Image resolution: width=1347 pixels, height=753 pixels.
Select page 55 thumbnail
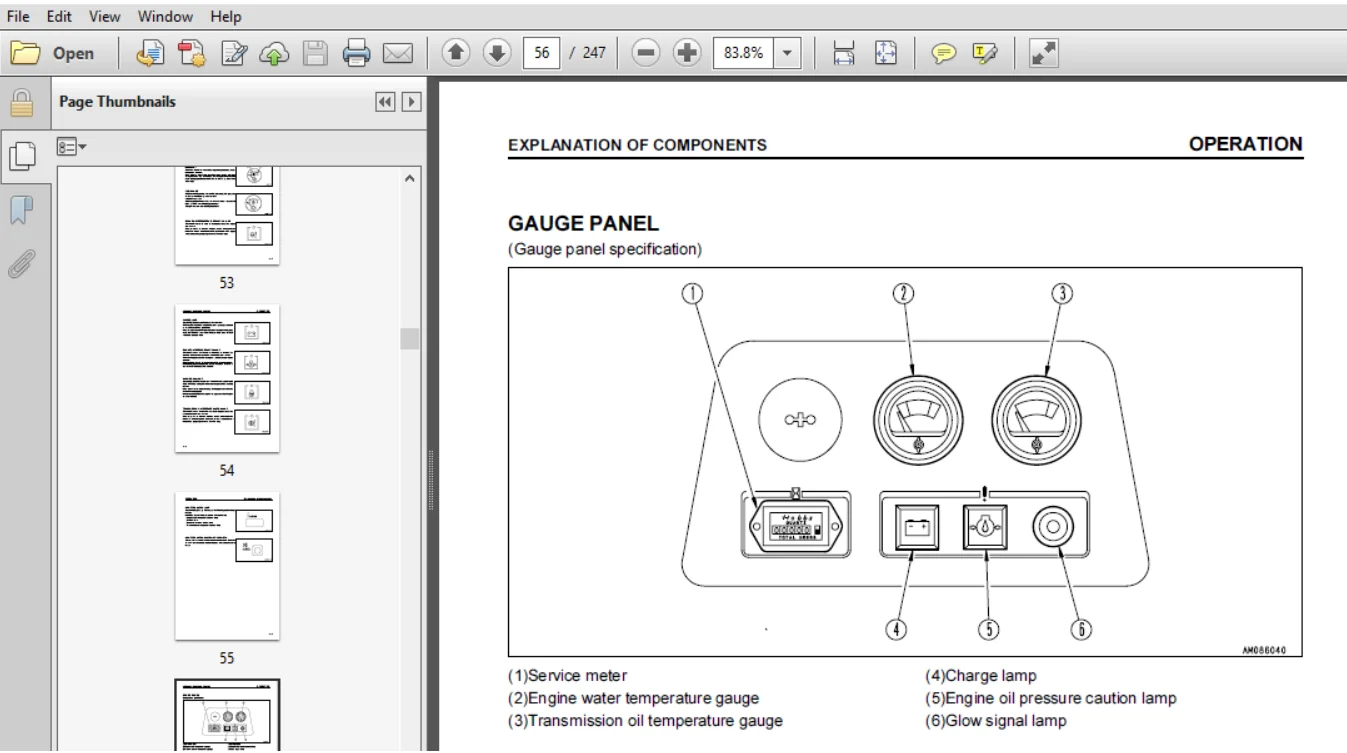(x=227, y=566)
